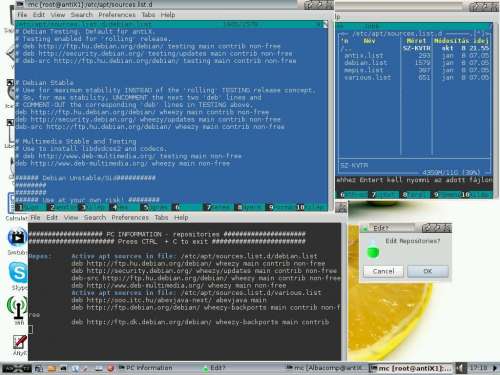Click function key 9 in mc file panel
Image resolution: width=500 pixels, height=375 pixels.
pyautogui.click(x=445, y=194)
